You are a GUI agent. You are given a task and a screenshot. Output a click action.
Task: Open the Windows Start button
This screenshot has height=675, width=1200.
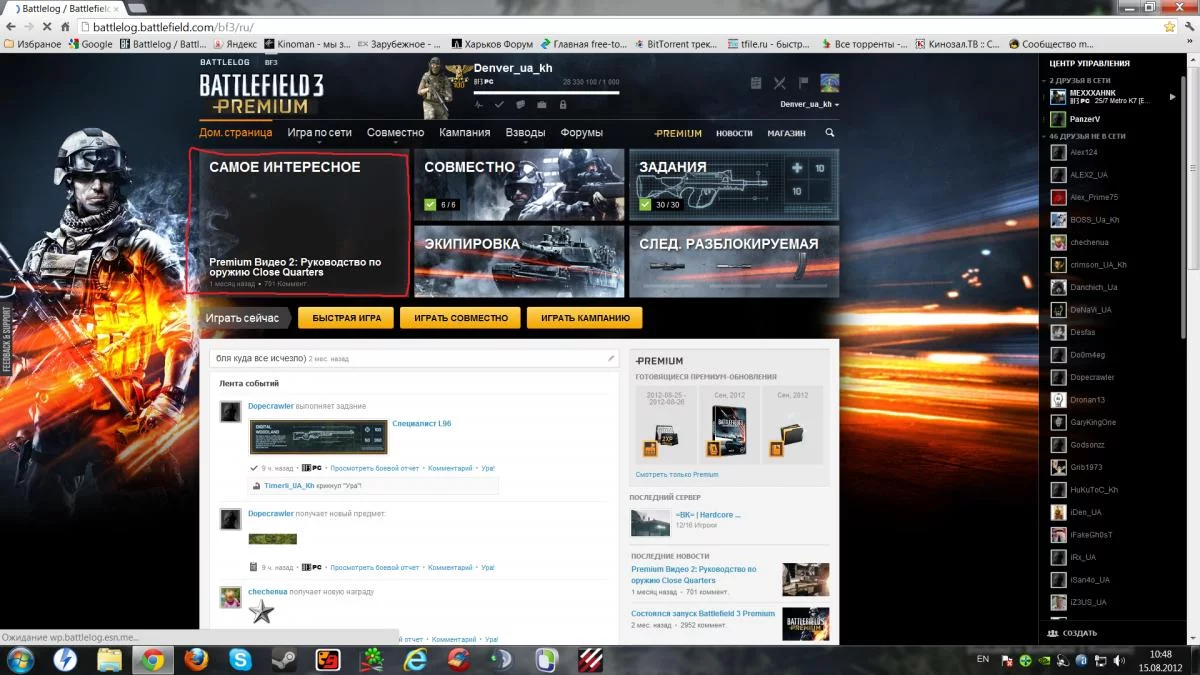coord(20,660)
